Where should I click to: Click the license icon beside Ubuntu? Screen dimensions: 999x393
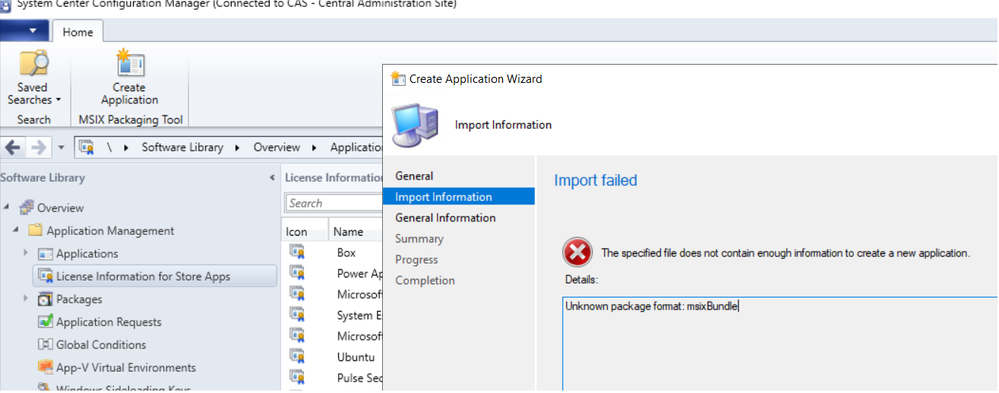click(x=297, y=355)
